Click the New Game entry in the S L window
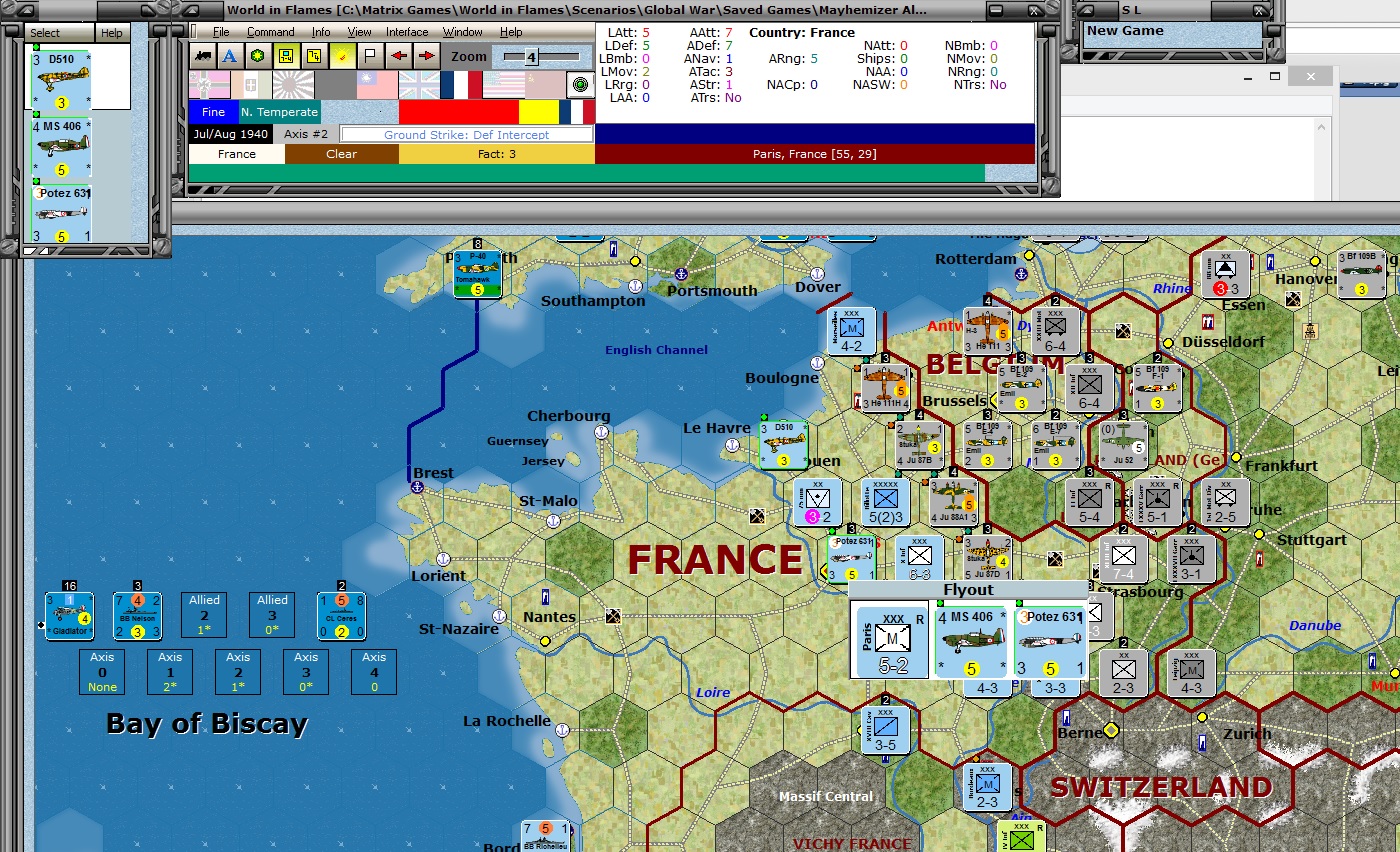Image resolution: width=1400 pixels, height=852 pixels. 1172,31
